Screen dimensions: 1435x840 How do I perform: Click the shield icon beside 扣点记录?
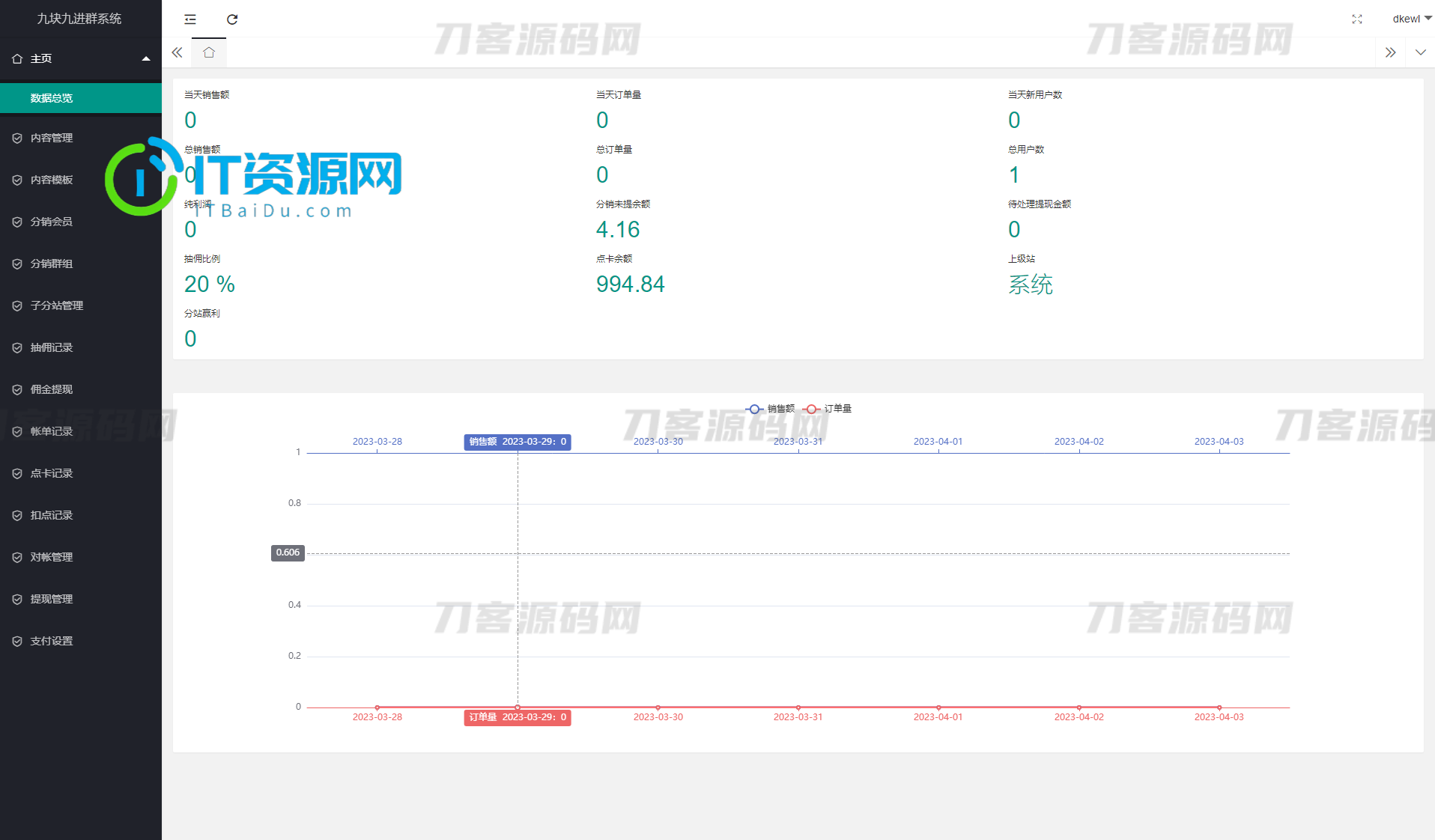click(x=17, y=515)
